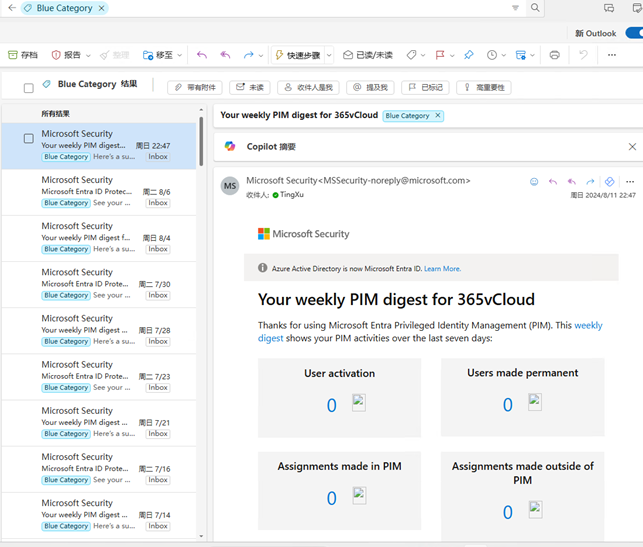Image resolution: width=643 pixels, height=547 pixels.
Task: Expand the Snooze clock dropdown
Action: click(x=504, y=55)
